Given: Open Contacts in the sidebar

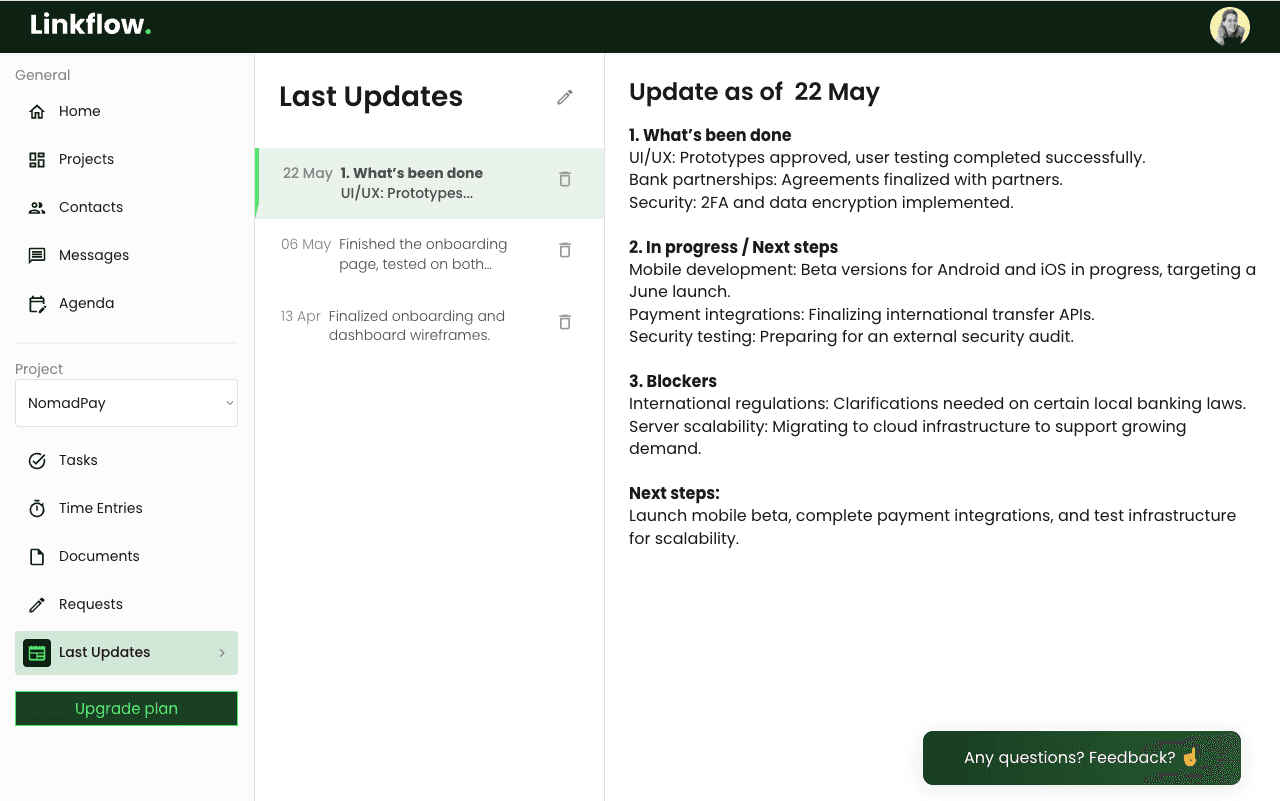Looking at the screenshot, I should (x=126, y=207).
